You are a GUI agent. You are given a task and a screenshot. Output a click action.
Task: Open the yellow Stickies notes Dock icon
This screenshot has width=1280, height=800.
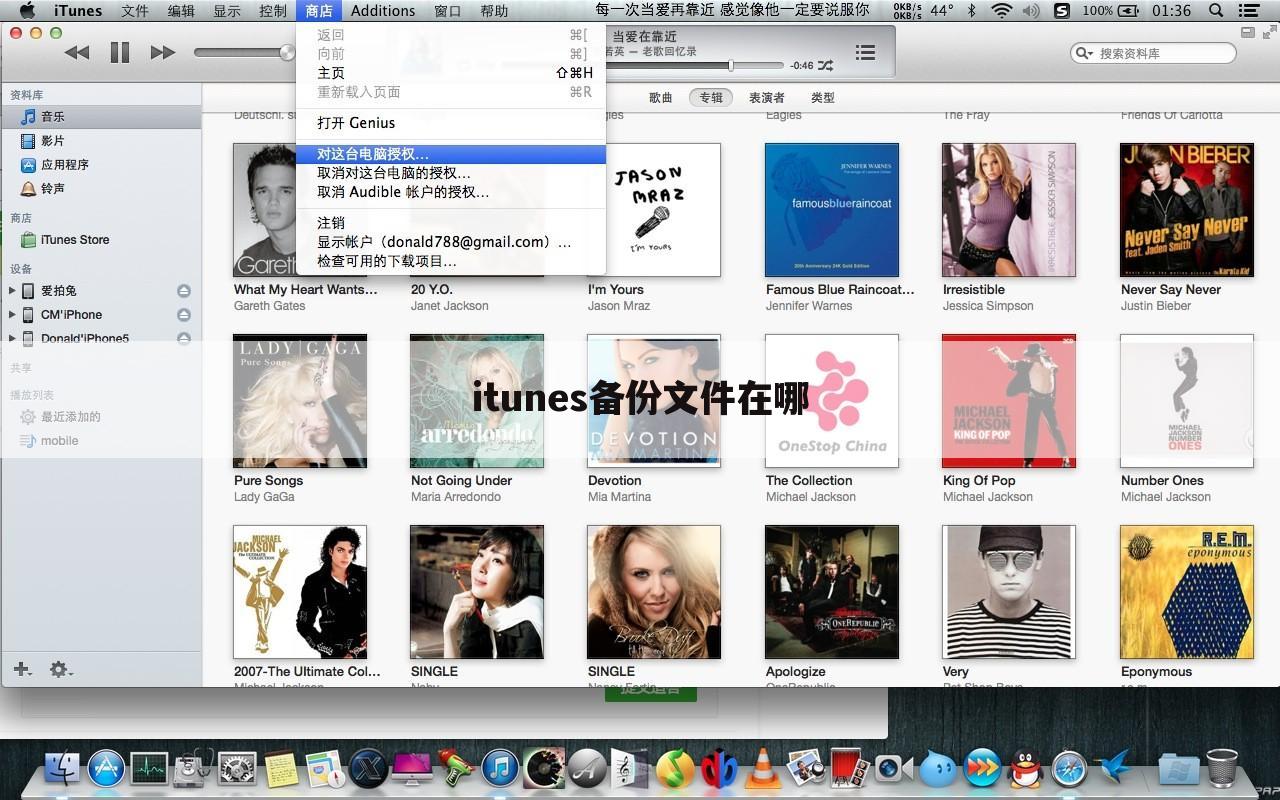pyautogui.click(x=281, y=768)
